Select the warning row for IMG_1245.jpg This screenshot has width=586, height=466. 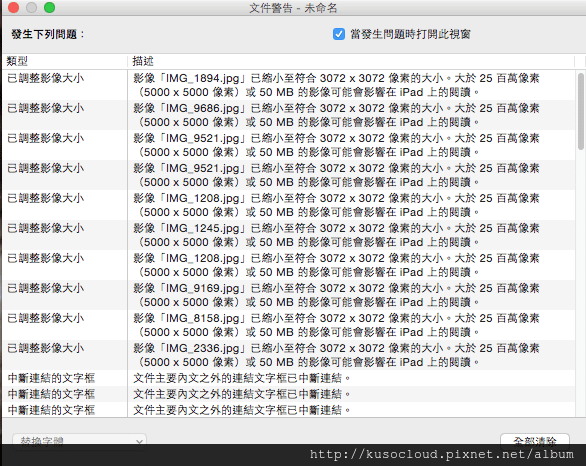(289, 235)
